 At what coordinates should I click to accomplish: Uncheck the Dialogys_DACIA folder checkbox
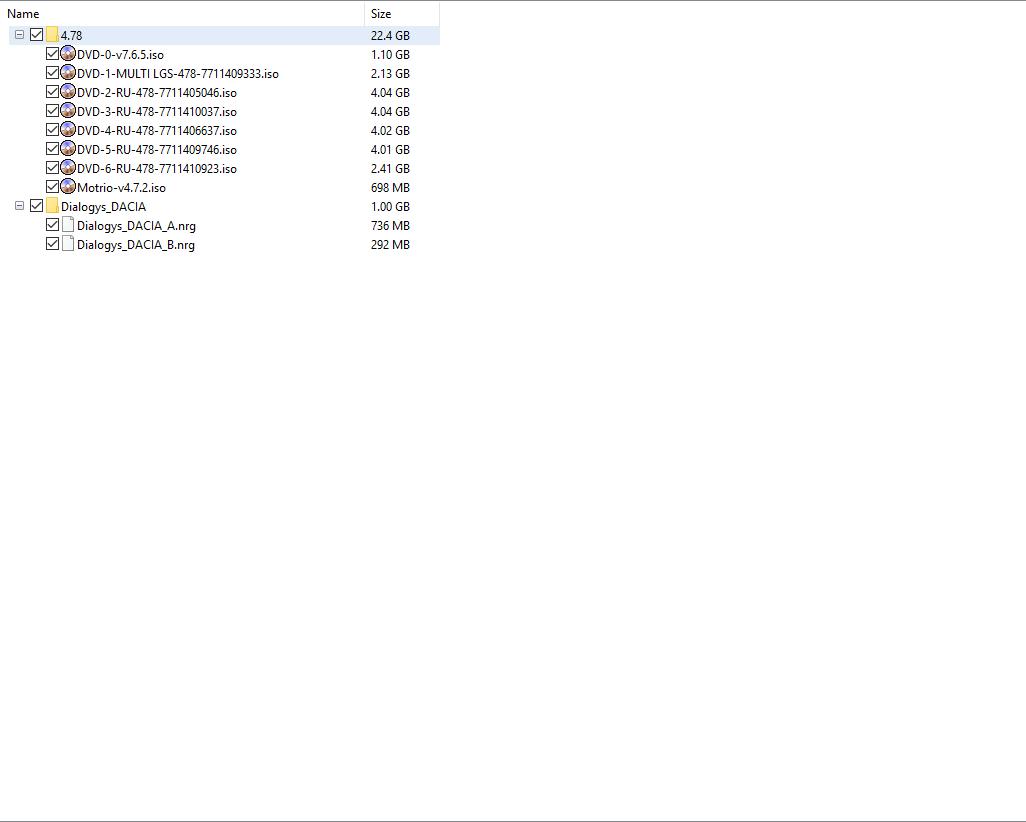pyautogui.click(x=37, y=206)
